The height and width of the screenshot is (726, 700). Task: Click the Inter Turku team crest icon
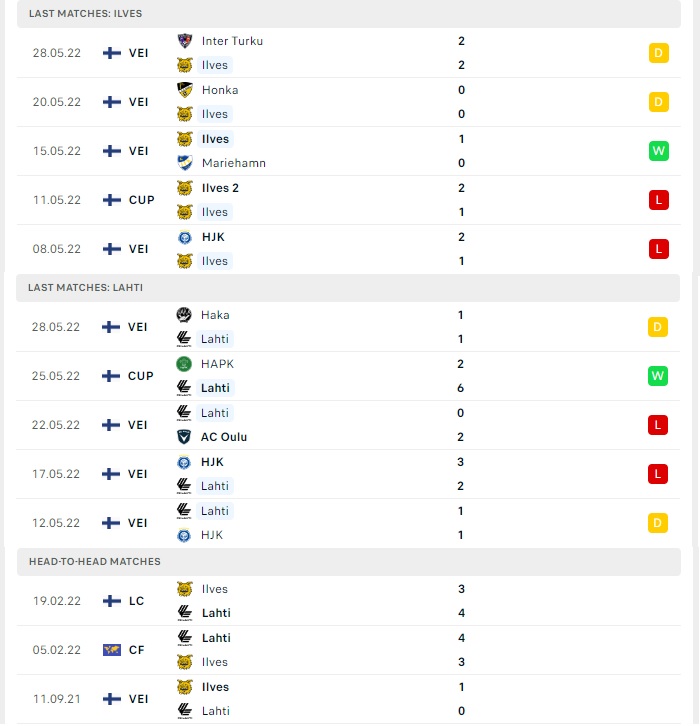pyautogui.click(x=185, y=41)
